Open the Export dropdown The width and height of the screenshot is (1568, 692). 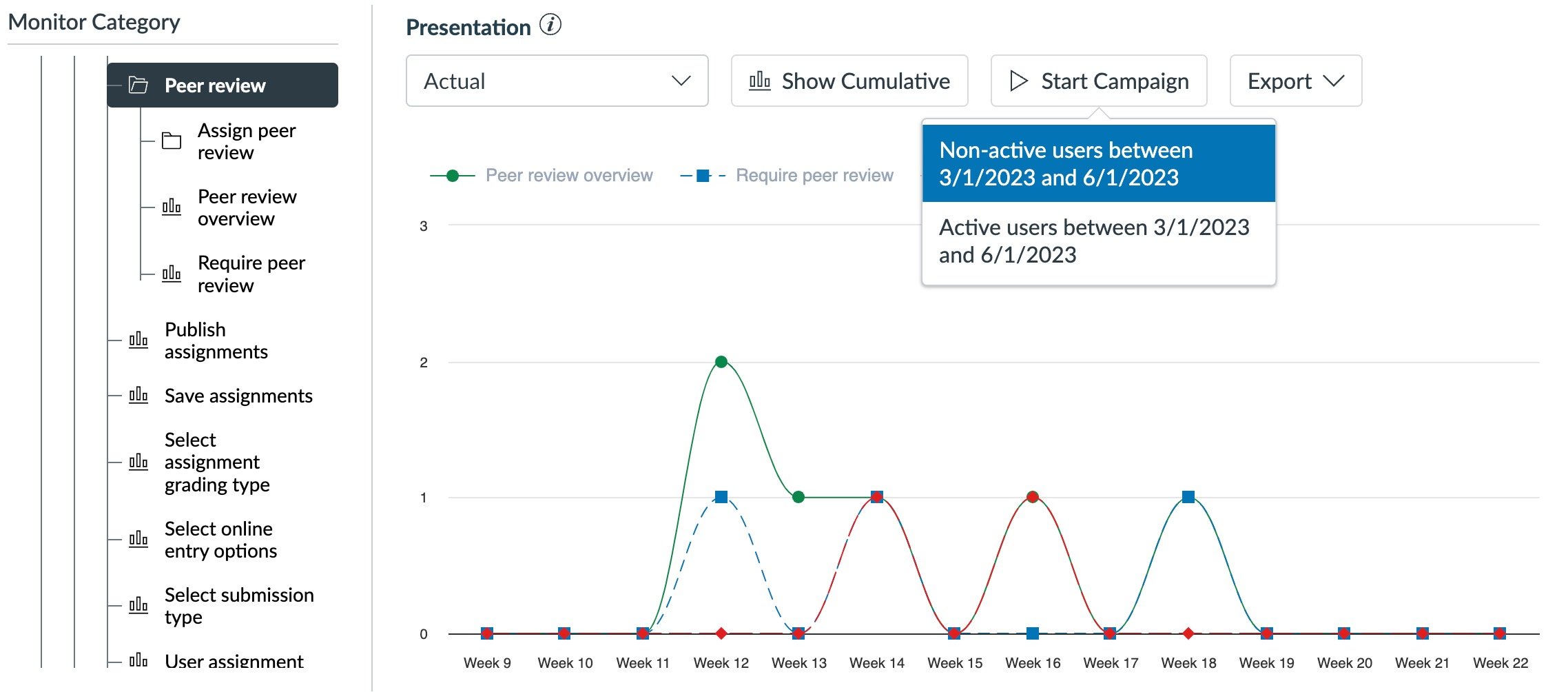pyautogui.click(x=1294, y=81)
